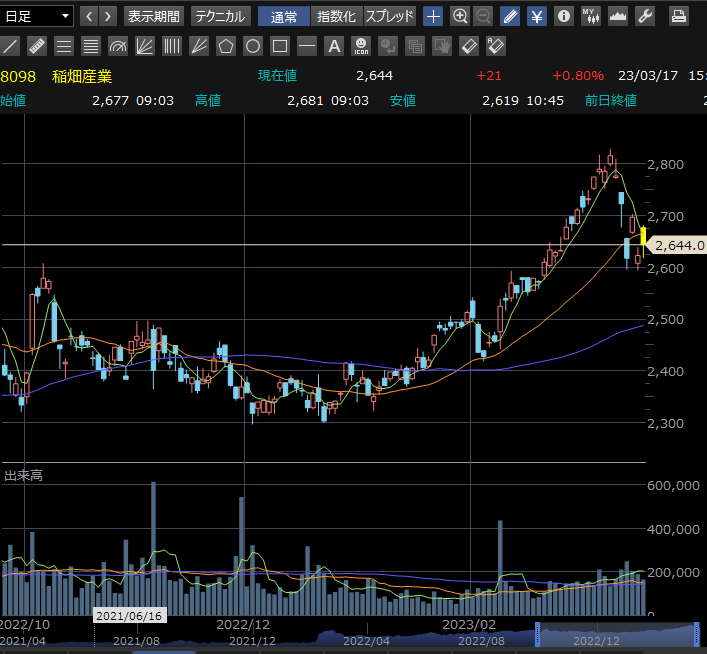The width and height of the screenshot is (707, 654).
Task: Toggle the yen price display
Action: (537, 17)
